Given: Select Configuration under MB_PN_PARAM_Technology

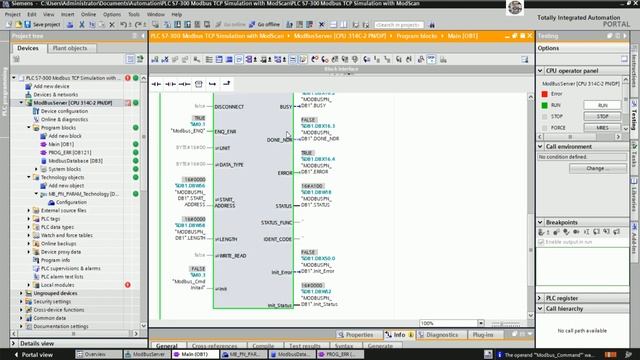Looking at the screenshot, I should click(71, 202).
